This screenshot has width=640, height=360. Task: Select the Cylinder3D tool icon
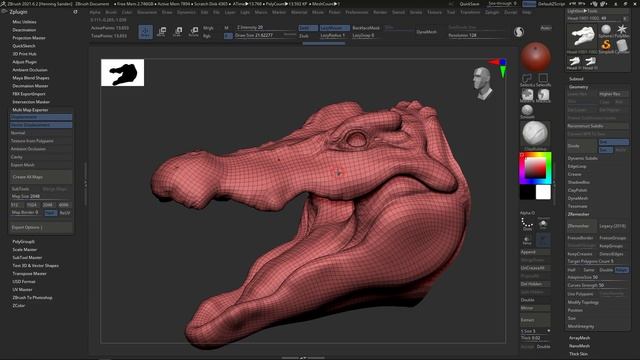622,46
